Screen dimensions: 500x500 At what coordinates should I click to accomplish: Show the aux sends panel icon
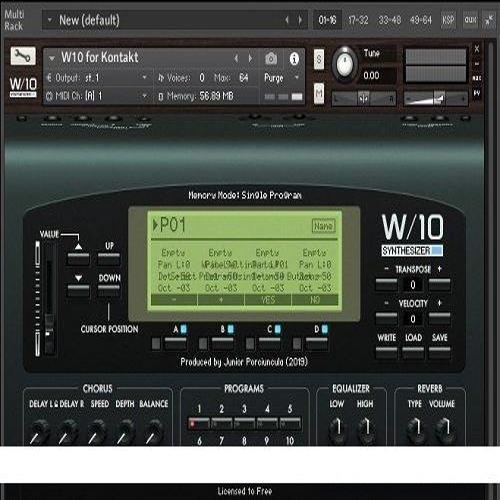(x=470, y=20)
